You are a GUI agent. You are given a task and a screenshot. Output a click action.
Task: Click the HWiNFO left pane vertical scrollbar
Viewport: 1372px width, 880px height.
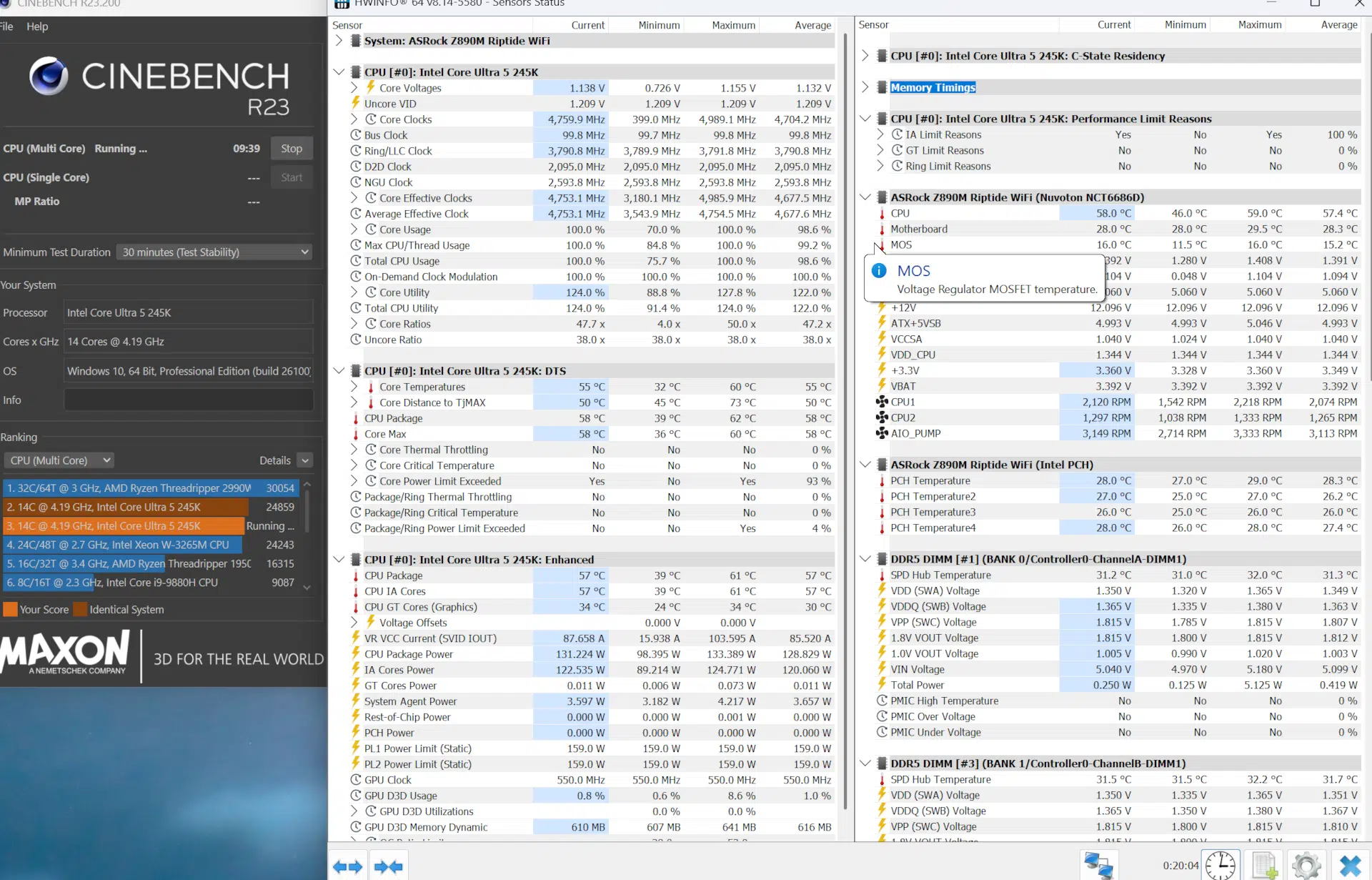click(x=845, y=422)
